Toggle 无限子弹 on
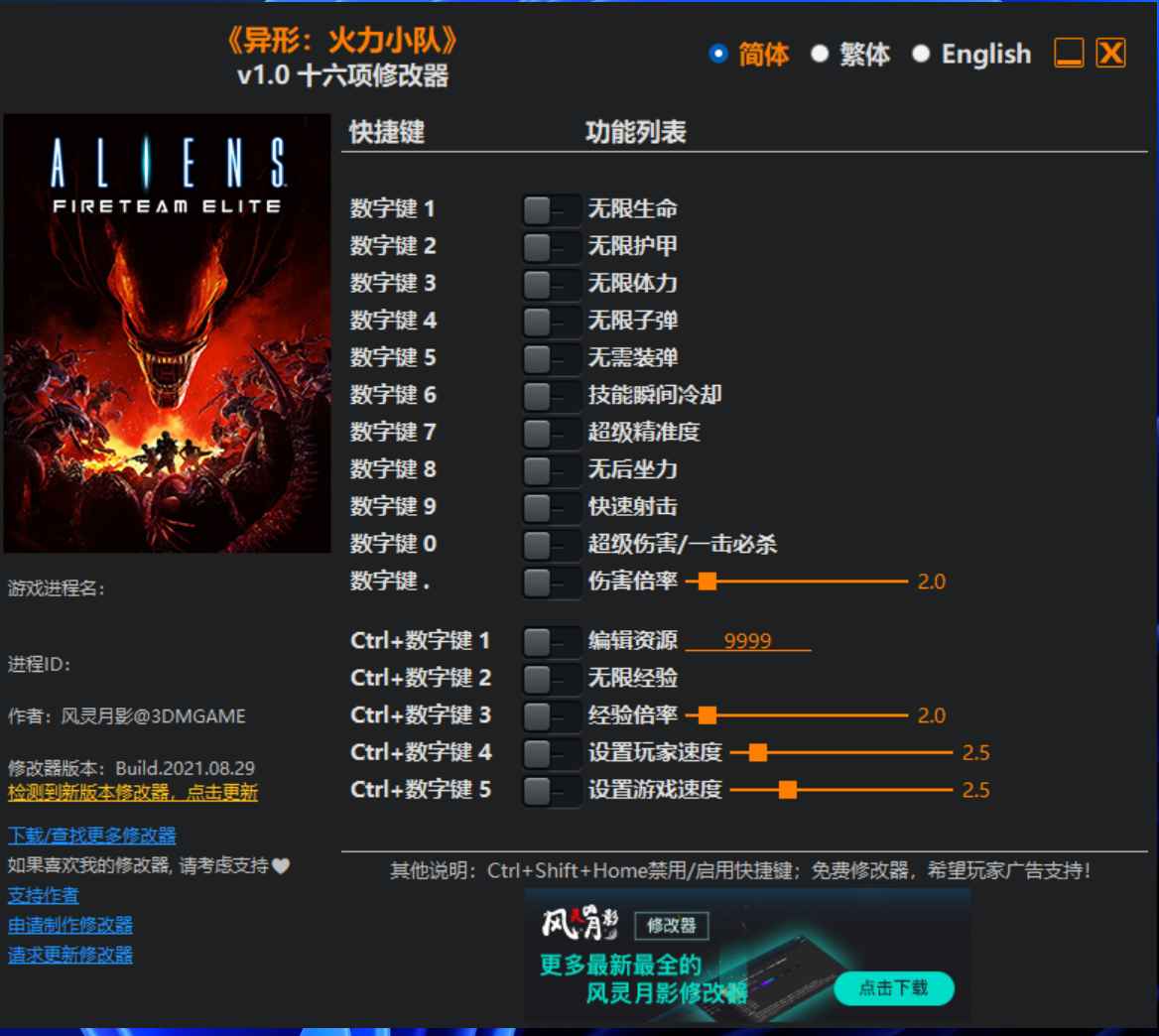Viewport: 1159px width, 1036px height. 549,321
